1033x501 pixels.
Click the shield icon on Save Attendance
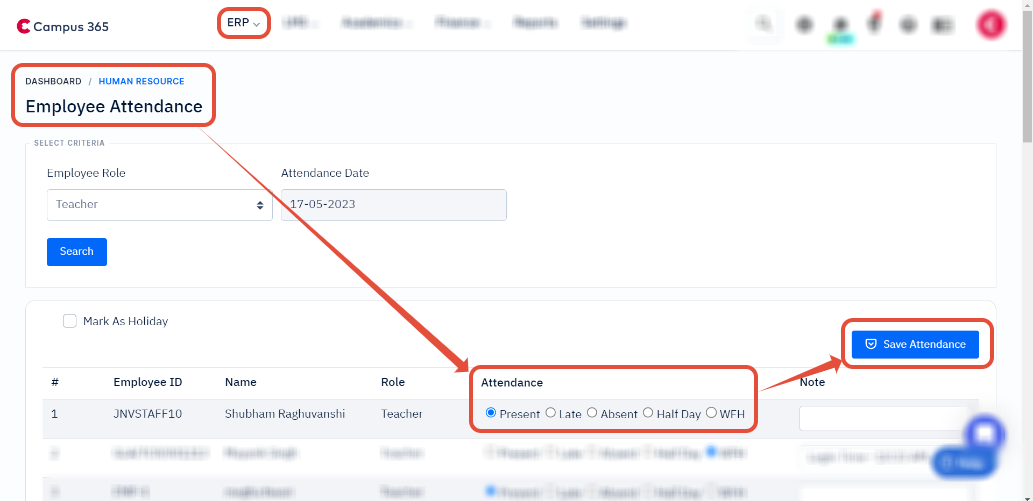870,344
